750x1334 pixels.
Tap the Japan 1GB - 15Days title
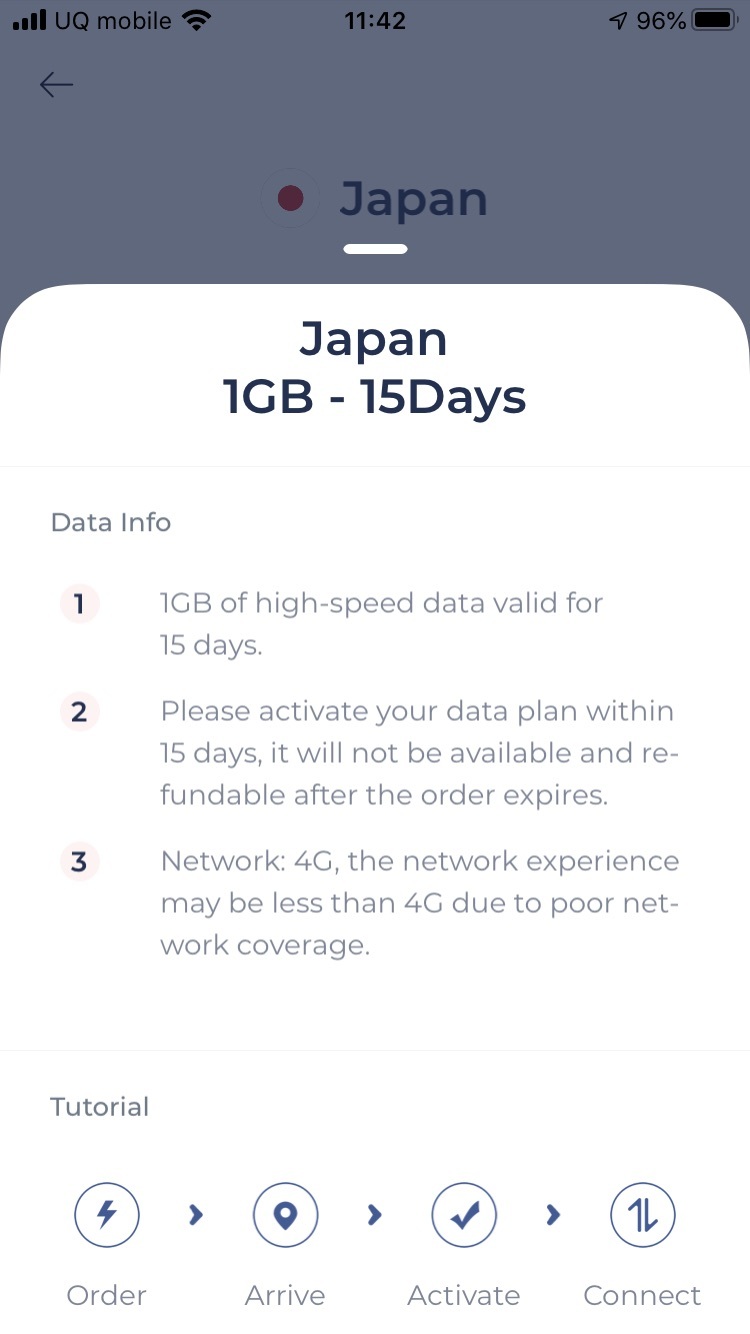[x=374, y=368]
